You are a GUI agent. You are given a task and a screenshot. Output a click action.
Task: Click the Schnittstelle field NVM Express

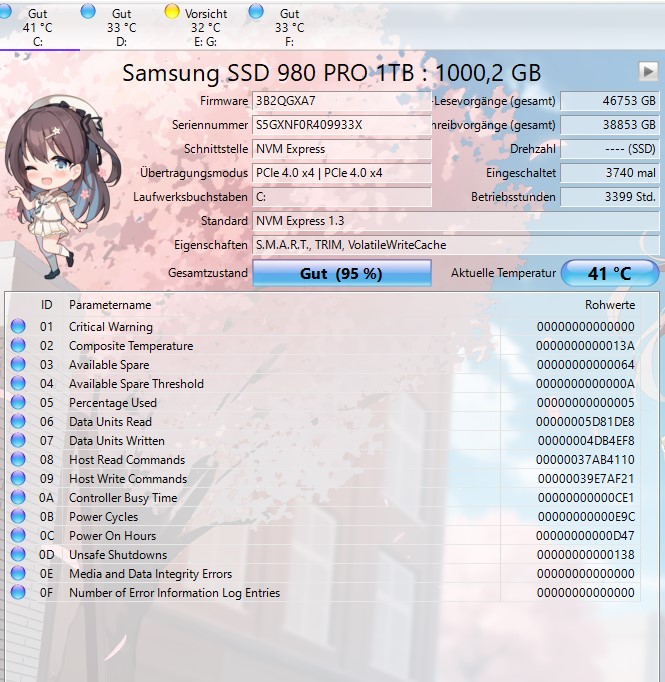click(342, 149)
